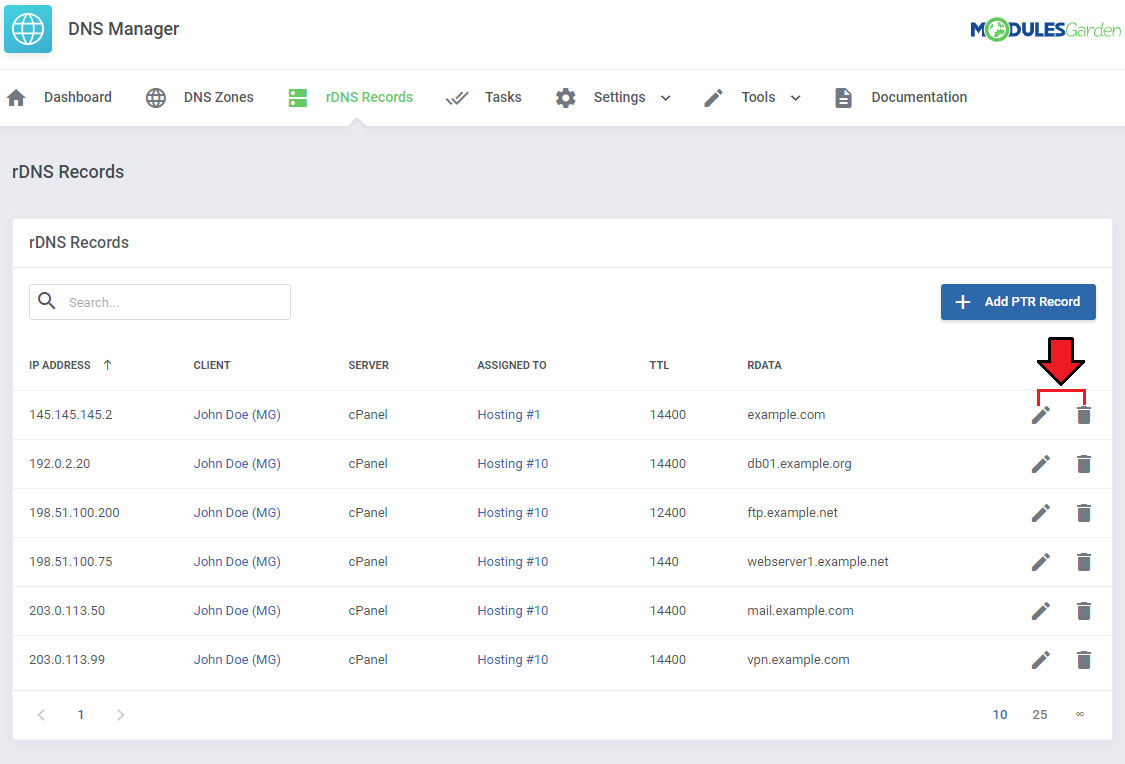Edit the 198.51.100.200 record
Viewport: 1125px width, 764px height.
pyautogui.click(x=1041, y=513)
